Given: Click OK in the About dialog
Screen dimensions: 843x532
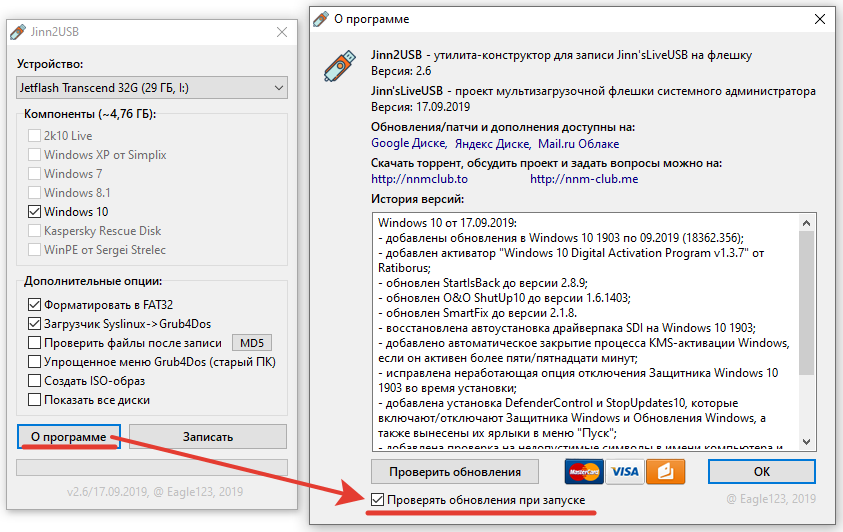Looking at the screenshot, I should 762,471.
